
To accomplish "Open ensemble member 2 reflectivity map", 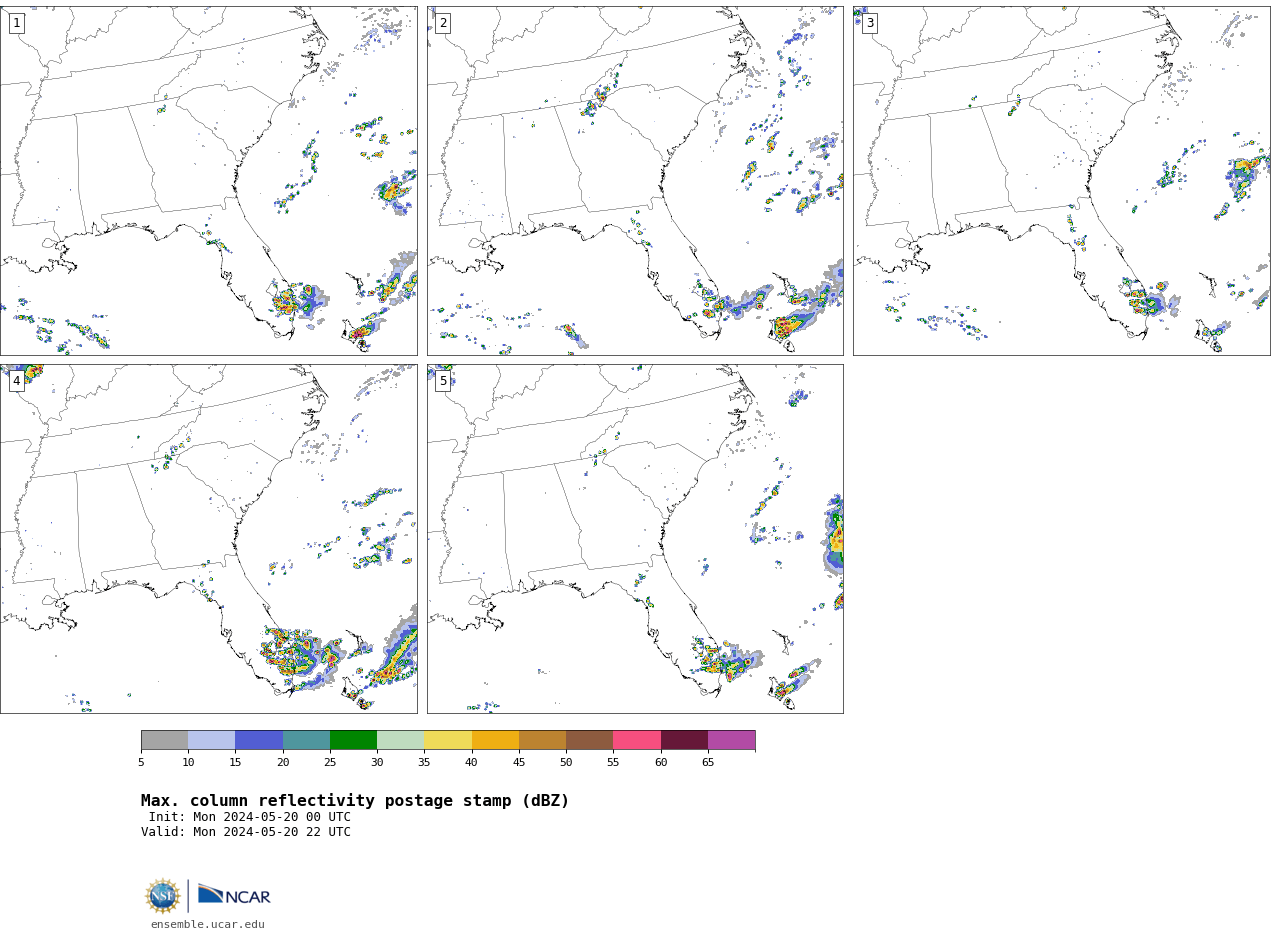I will point(635,181).
